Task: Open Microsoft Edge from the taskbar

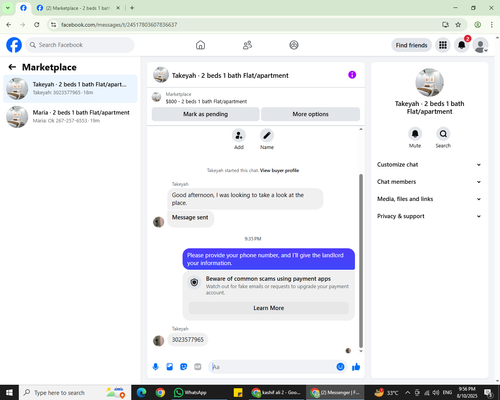Action: (x=141, y=393)
